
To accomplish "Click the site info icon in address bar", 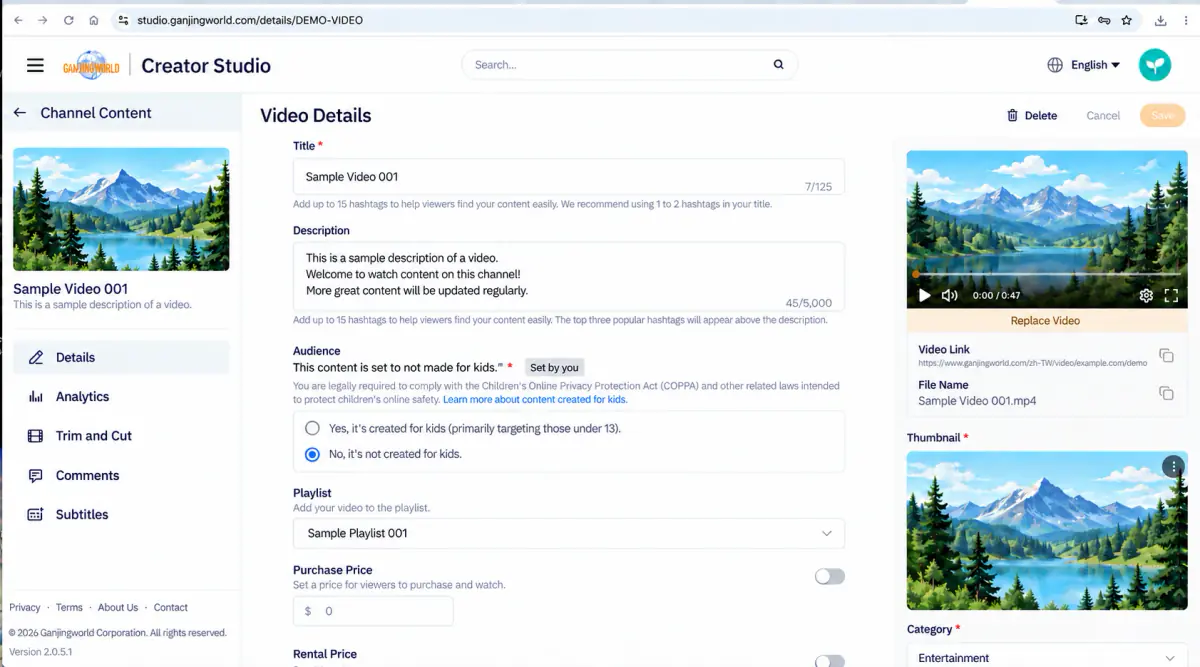I will (x=123, y=20).
